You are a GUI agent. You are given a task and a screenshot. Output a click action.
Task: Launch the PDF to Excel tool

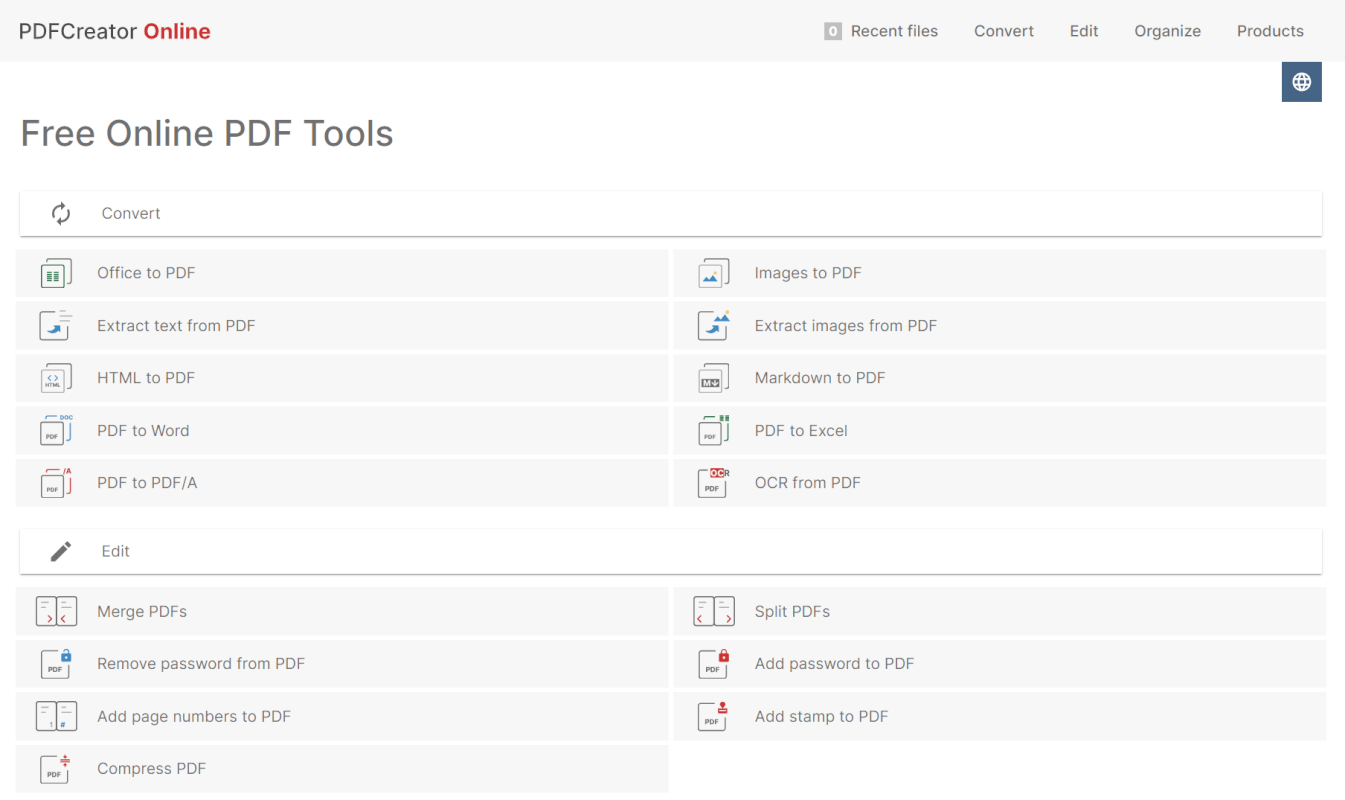point(1000,430)
